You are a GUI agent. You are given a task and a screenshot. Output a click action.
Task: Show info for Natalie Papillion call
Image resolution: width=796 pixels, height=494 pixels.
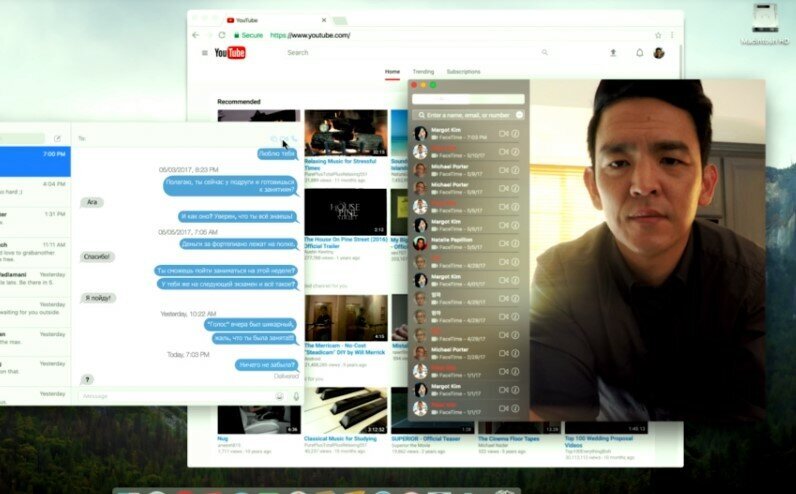click(x=515, y=244)
